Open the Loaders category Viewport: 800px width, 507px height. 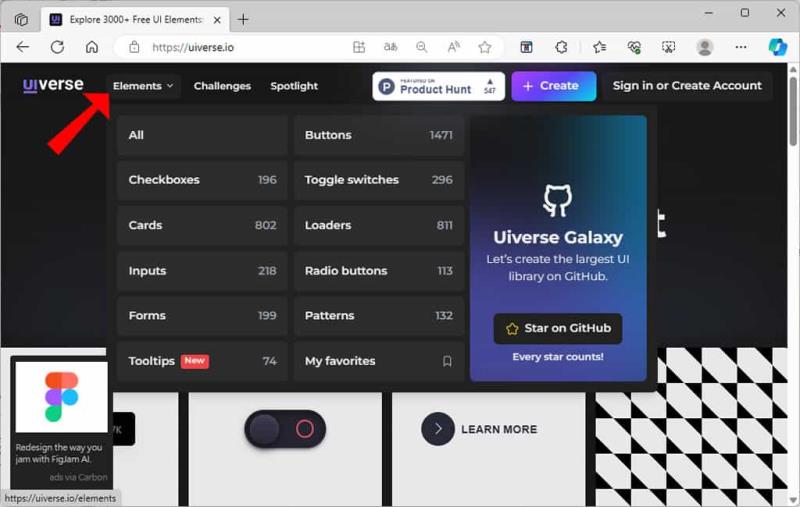point(379,225)
